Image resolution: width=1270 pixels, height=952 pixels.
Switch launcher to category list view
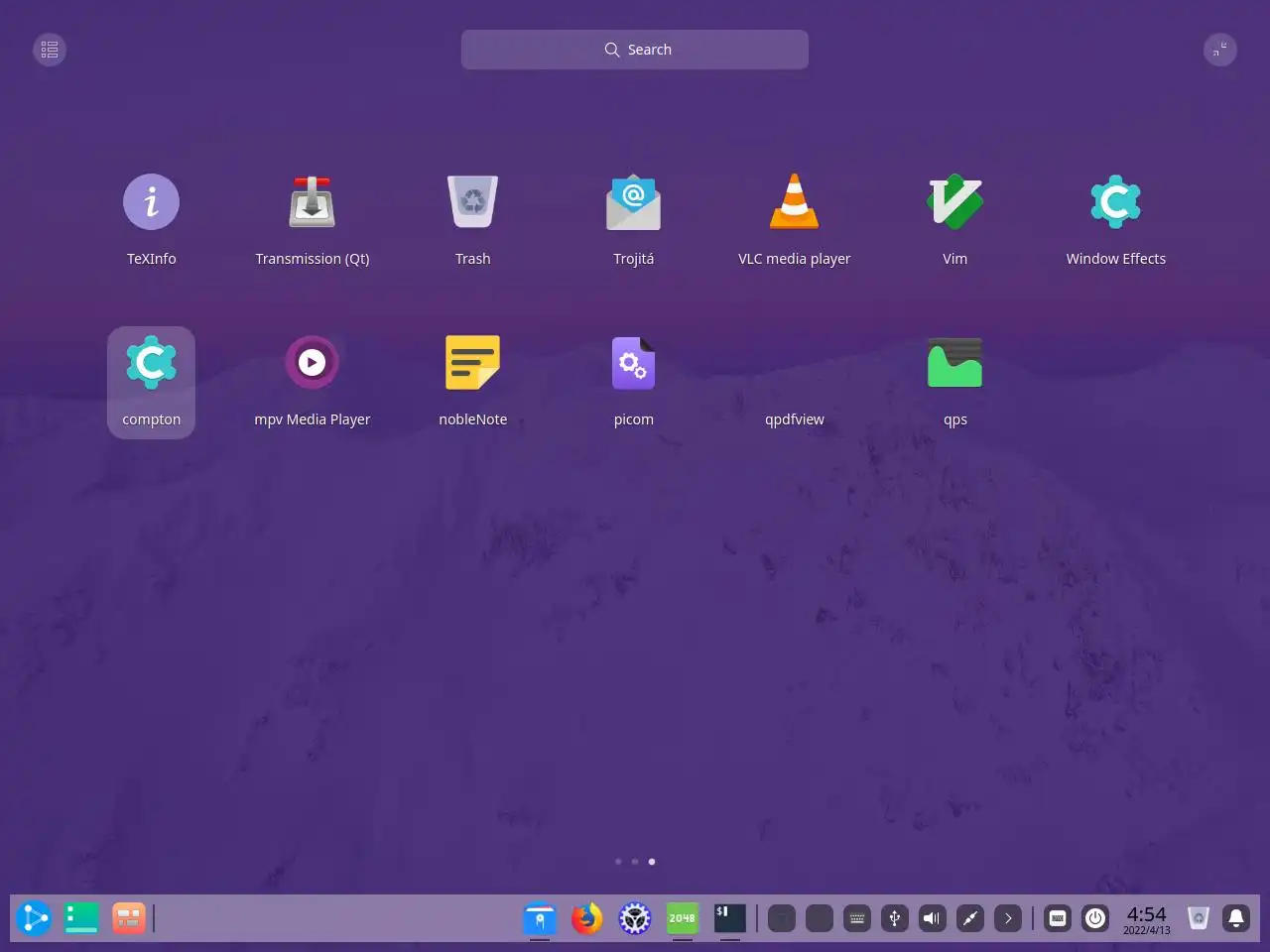[x=50, y=50]
